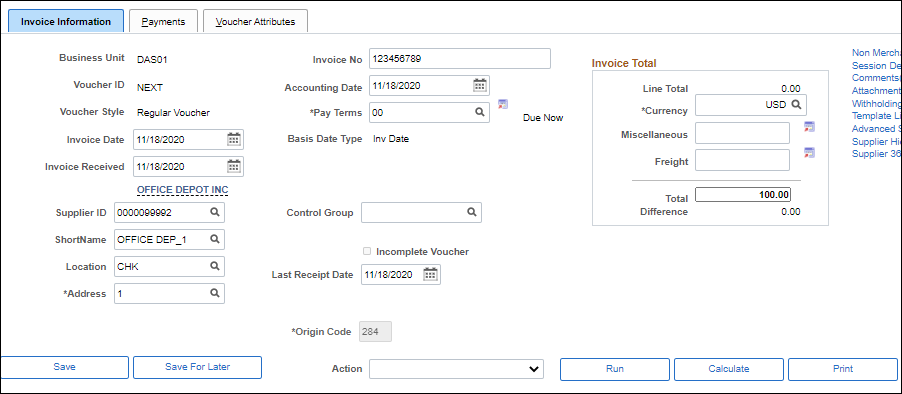
Task: Click the Total amount field
Action: (x=743, y=195)
